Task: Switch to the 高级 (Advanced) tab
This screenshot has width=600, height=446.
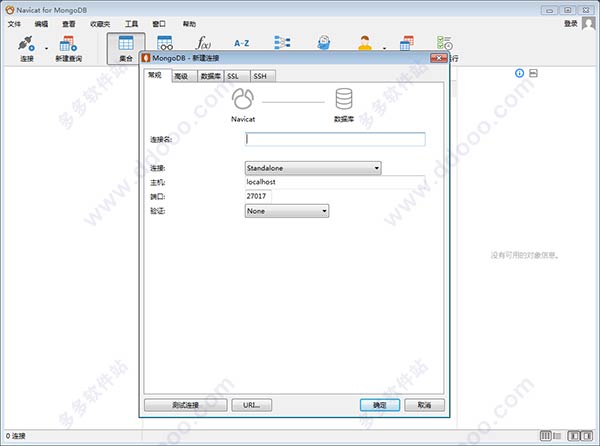Action: (x=184, y=76)
